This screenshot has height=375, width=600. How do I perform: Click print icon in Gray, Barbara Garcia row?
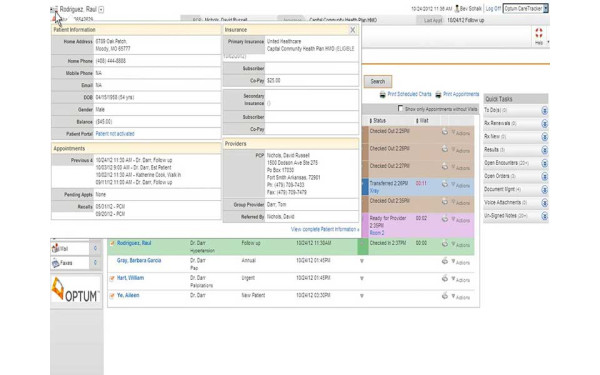tap(445, 261)
